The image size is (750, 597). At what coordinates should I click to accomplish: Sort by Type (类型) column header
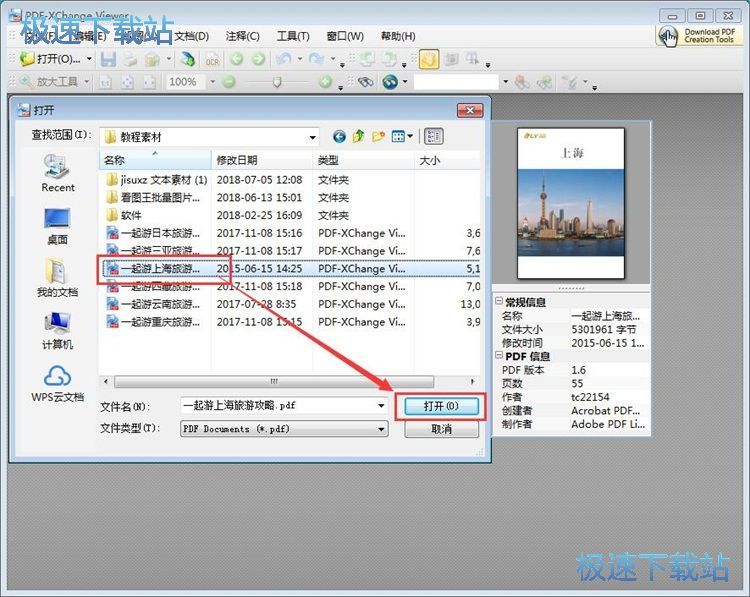(x=363, y=160)
